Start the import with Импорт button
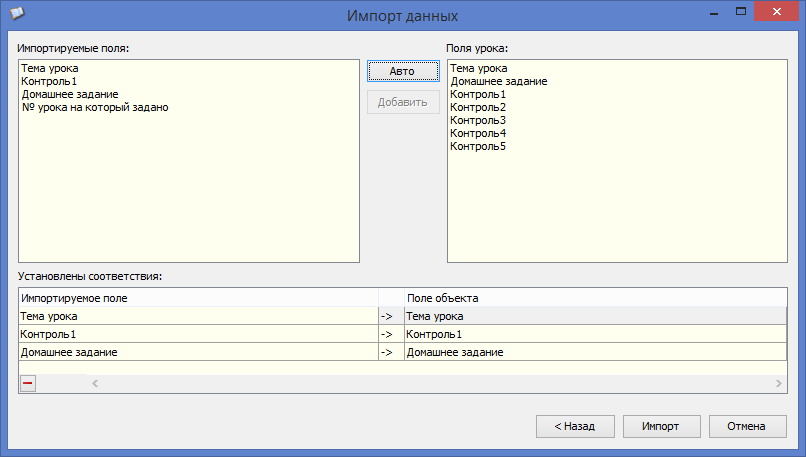Image resolution: width=806 pixels, height=457 pixels. (660, 426)
